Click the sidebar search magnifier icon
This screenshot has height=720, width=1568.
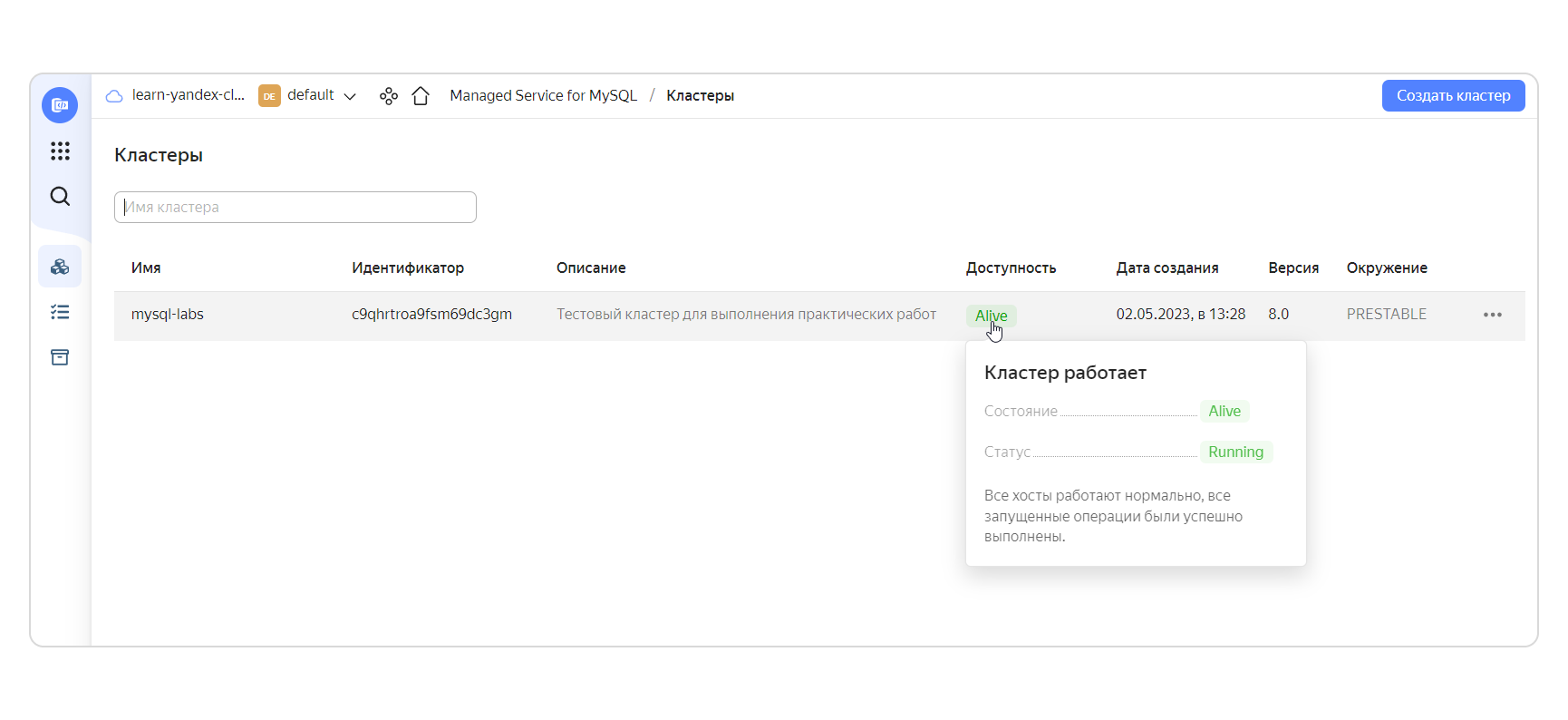coord(60,196)
